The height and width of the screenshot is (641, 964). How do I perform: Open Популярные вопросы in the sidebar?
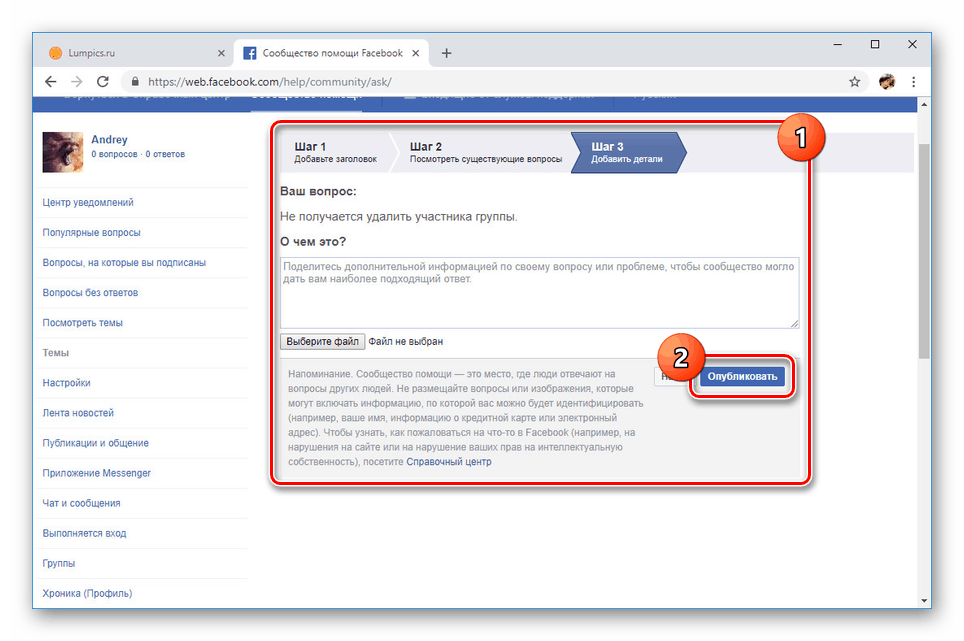[92, 232]
